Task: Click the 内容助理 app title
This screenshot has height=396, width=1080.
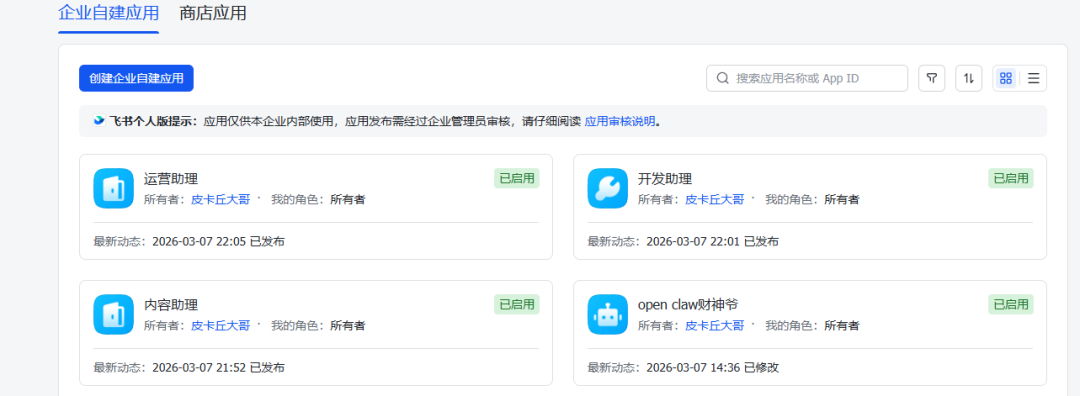Action: tap(171, 305)
